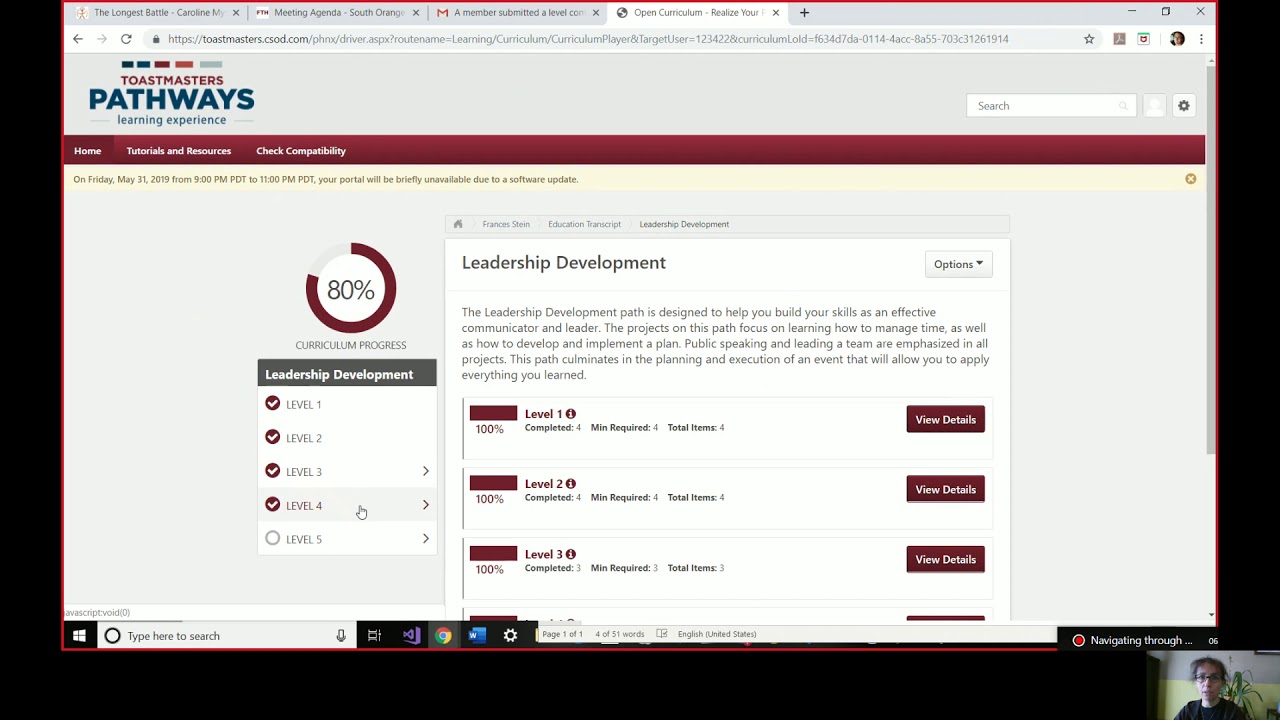The image size is (1280, 720).
Task: Switch to the Gmail member submitted tab
Action: (x=517, y=13)
